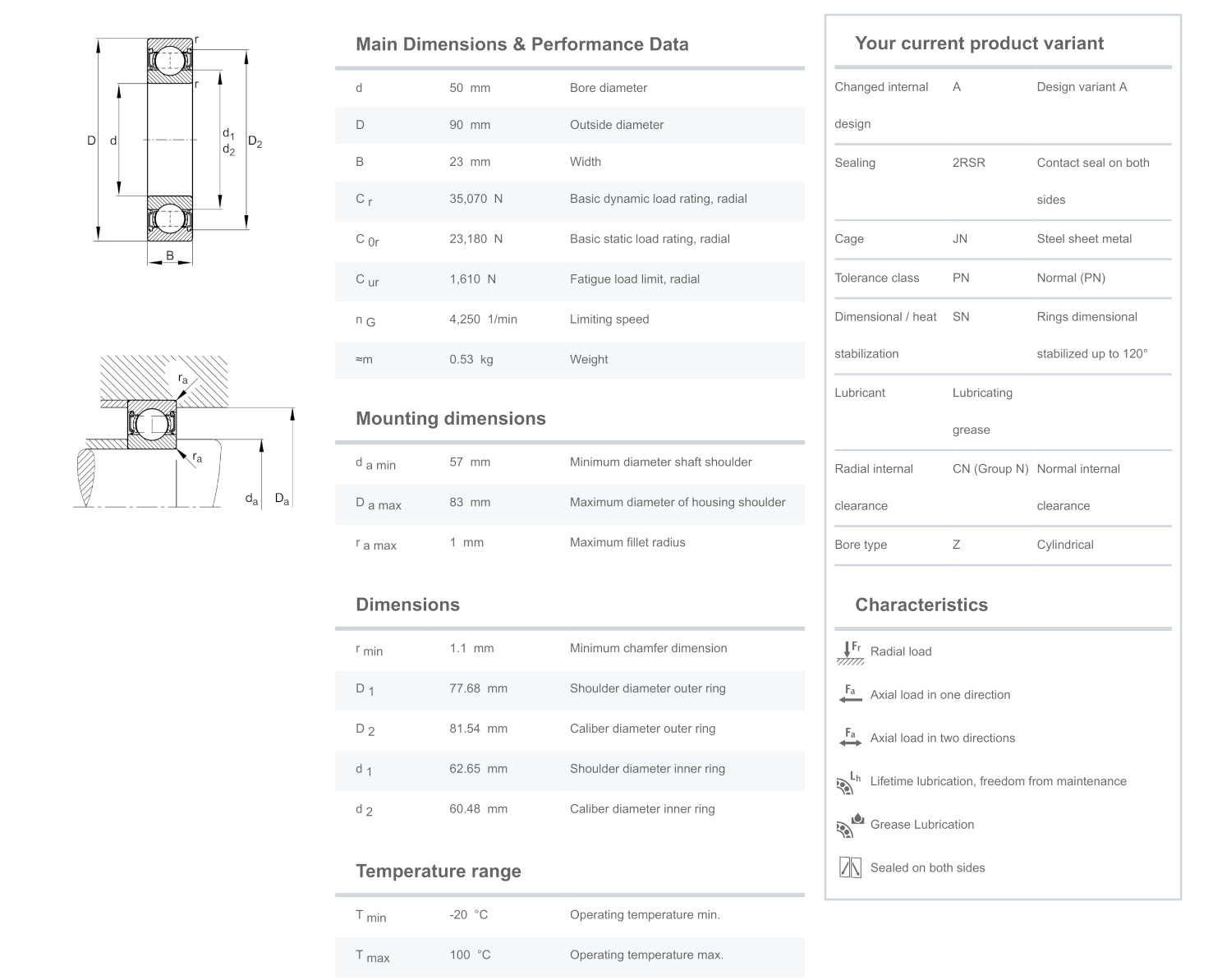The width and height of the screenshot is (1222, 980).
Task: Click the Axial load in one direction icon
Action: point(849,695)
